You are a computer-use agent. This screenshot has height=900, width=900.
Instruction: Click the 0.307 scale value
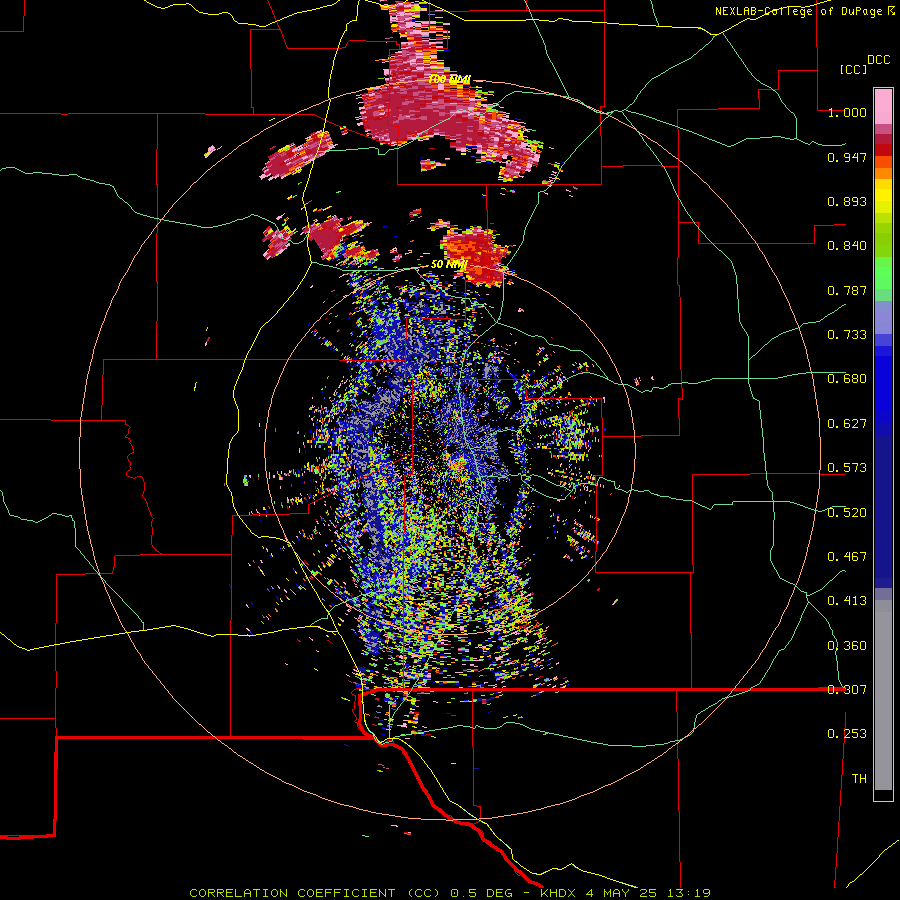[847, 690]
